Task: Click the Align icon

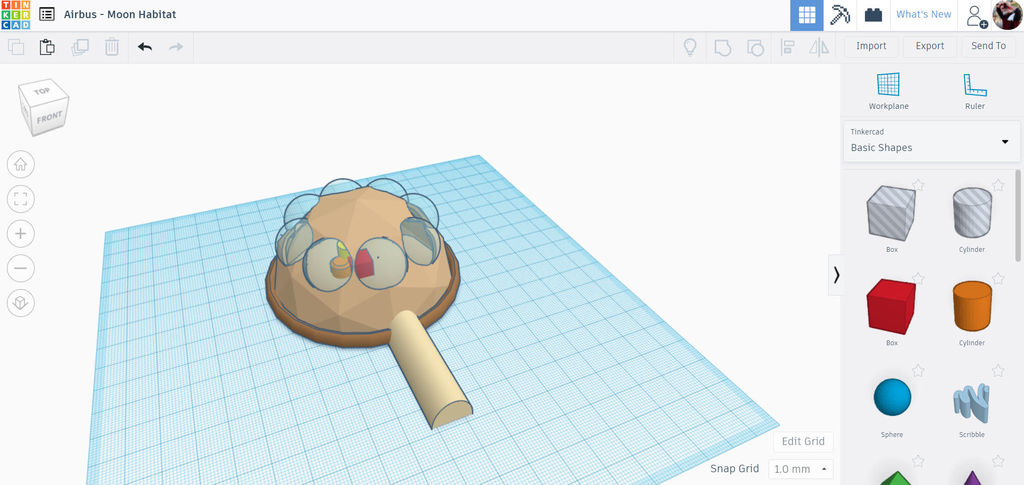Action: click(x=788, y=47)
